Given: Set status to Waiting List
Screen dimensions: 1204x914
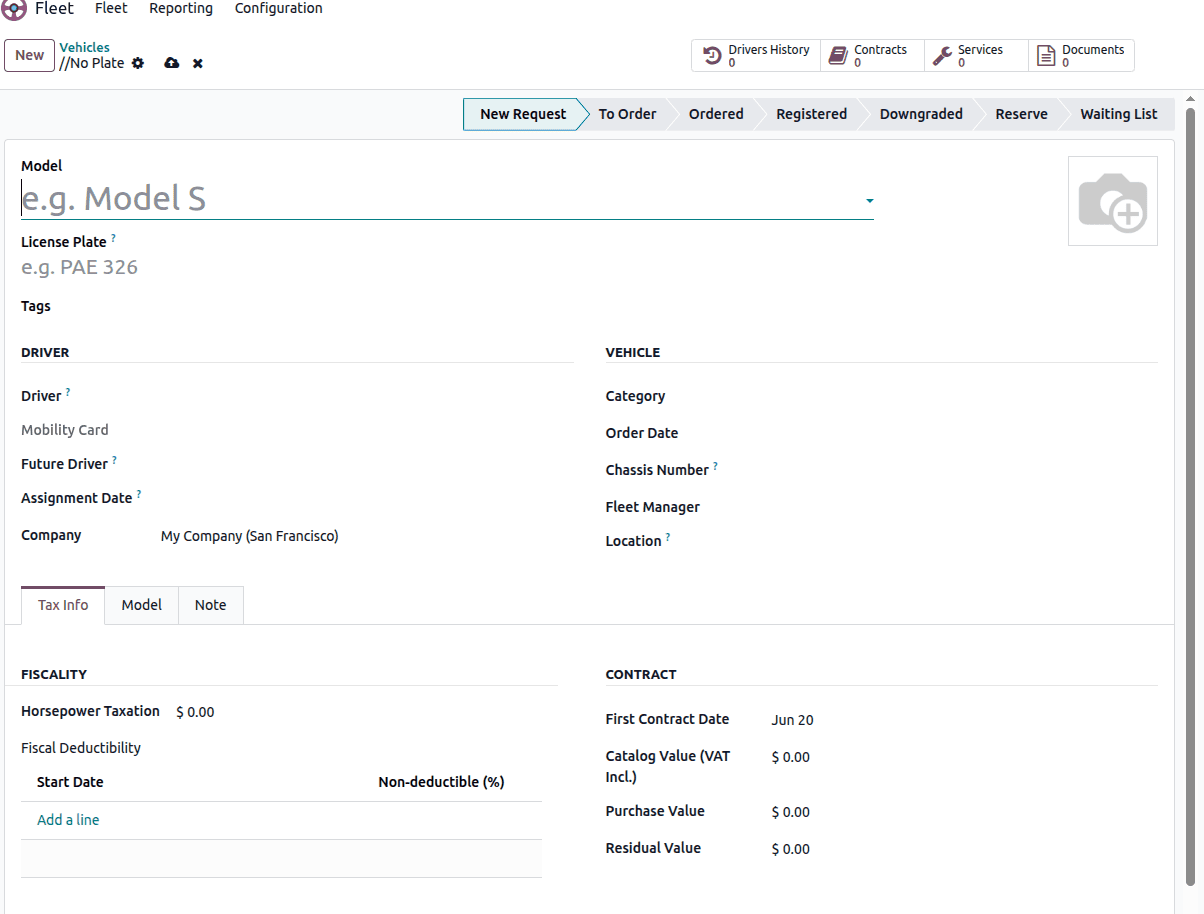Looking at the screenshot, I should (x=1118, y=114).
